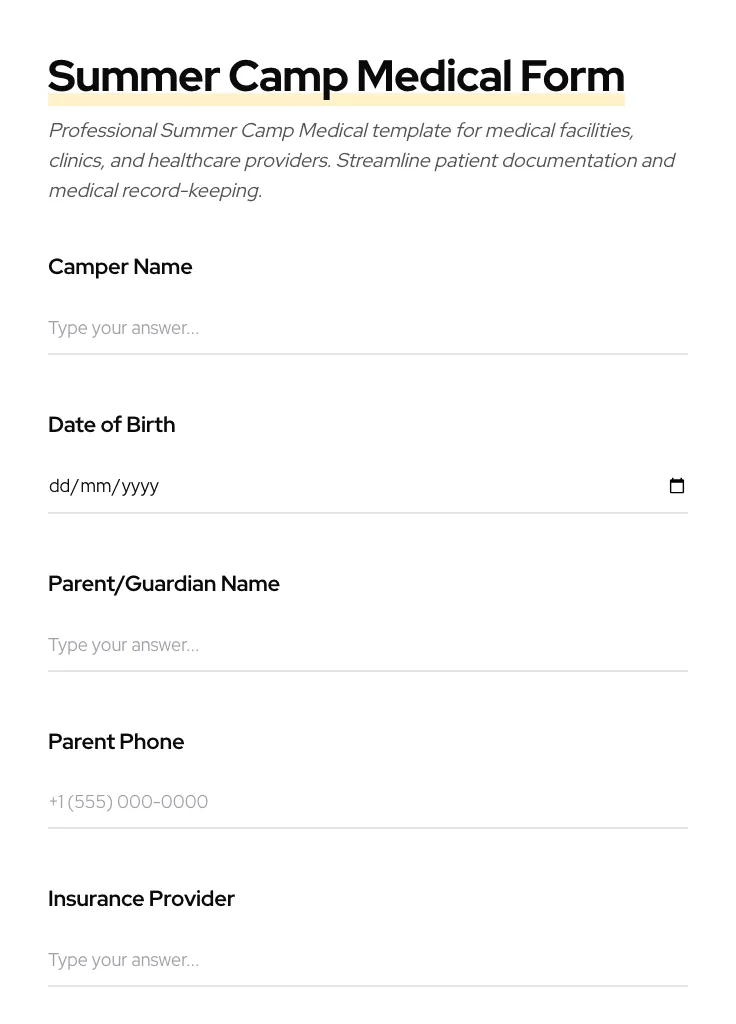Click the word Form in the heading
Image resolution: width=736 pixels, height=1024 pixels.
pyautogui.click(x=572, y=76)
